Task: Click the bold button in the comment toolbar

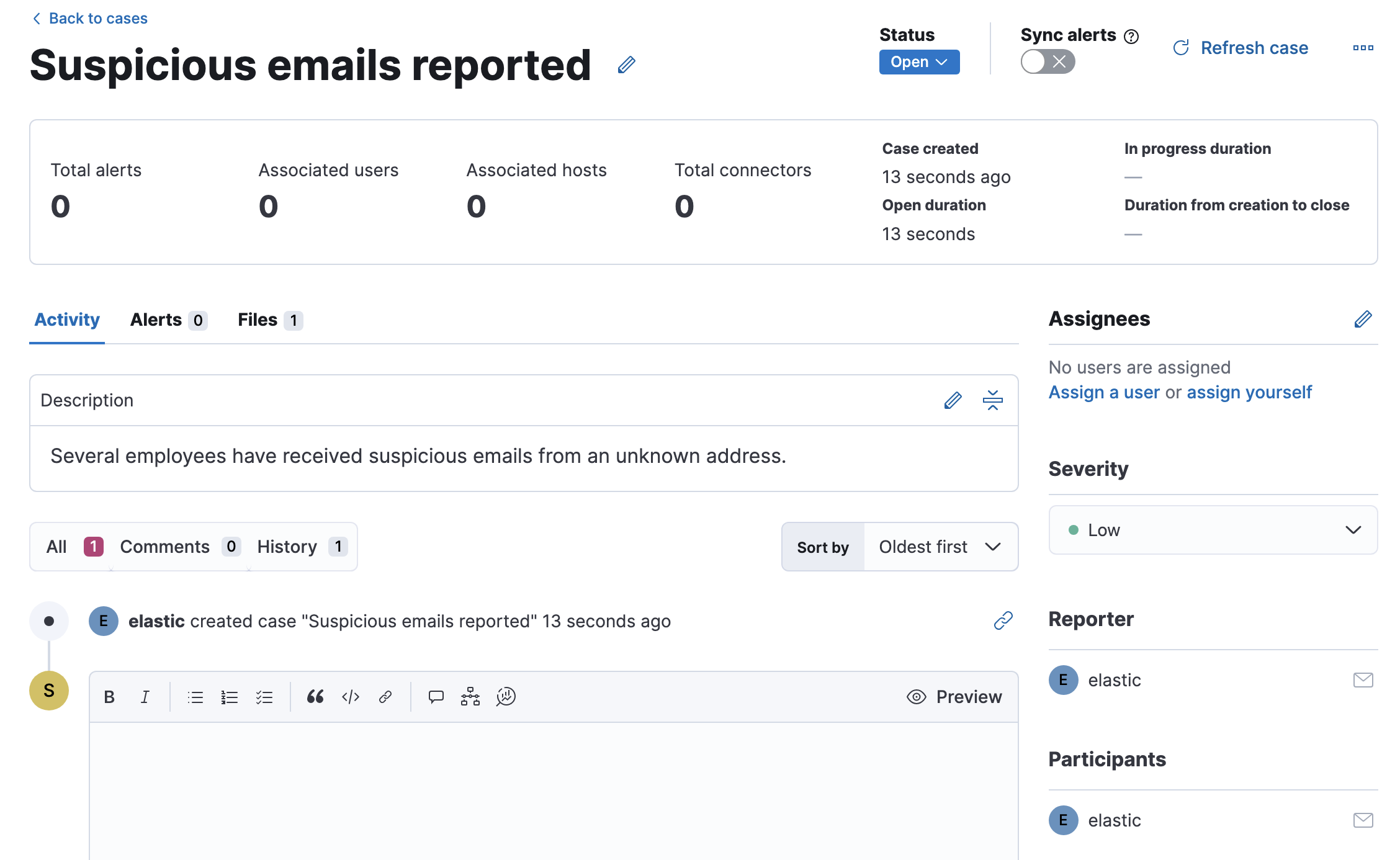Action: (x=109, y=697)
